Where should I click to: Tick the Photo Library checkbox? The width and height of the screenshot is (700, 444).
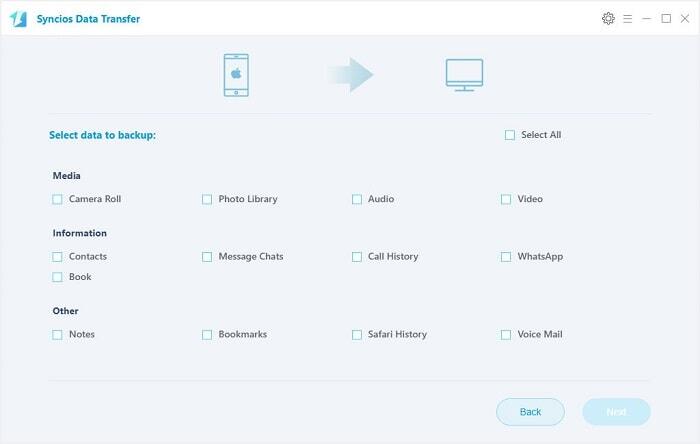coord(207,199)
